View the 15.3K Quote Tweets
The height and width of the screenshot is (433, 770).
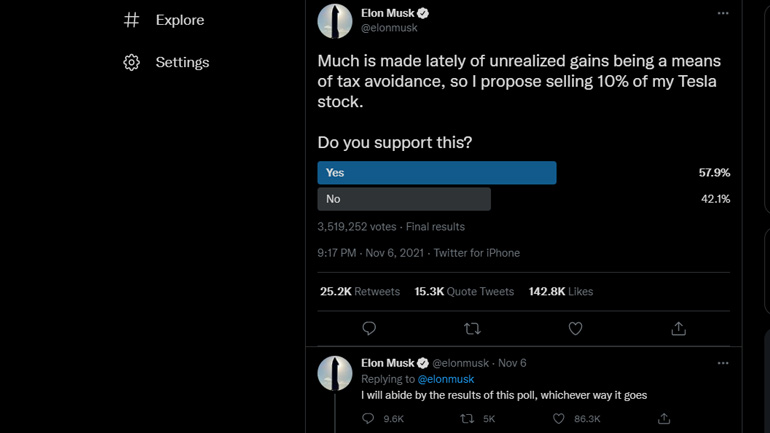[464, 291]
